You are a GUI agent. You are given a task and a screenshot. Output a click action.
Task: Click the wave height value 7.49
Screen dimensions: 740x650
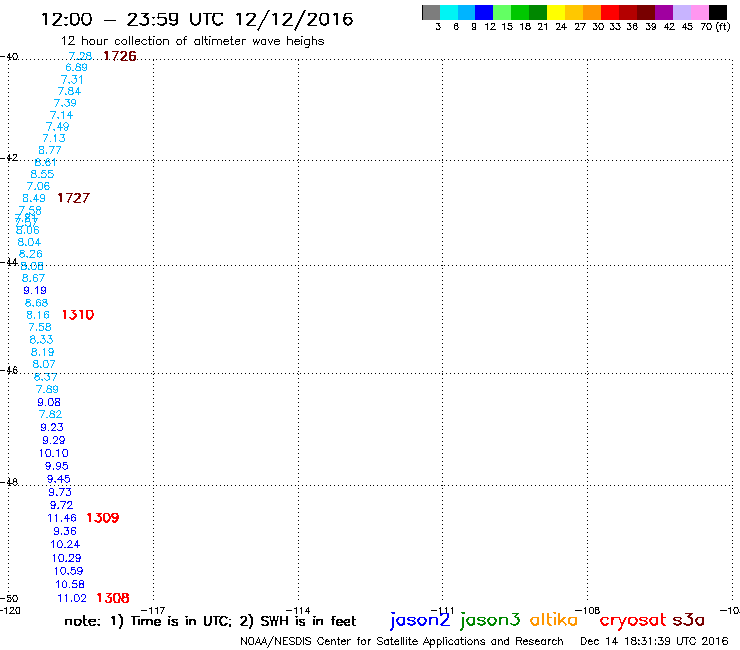click(x=58, y=127)
